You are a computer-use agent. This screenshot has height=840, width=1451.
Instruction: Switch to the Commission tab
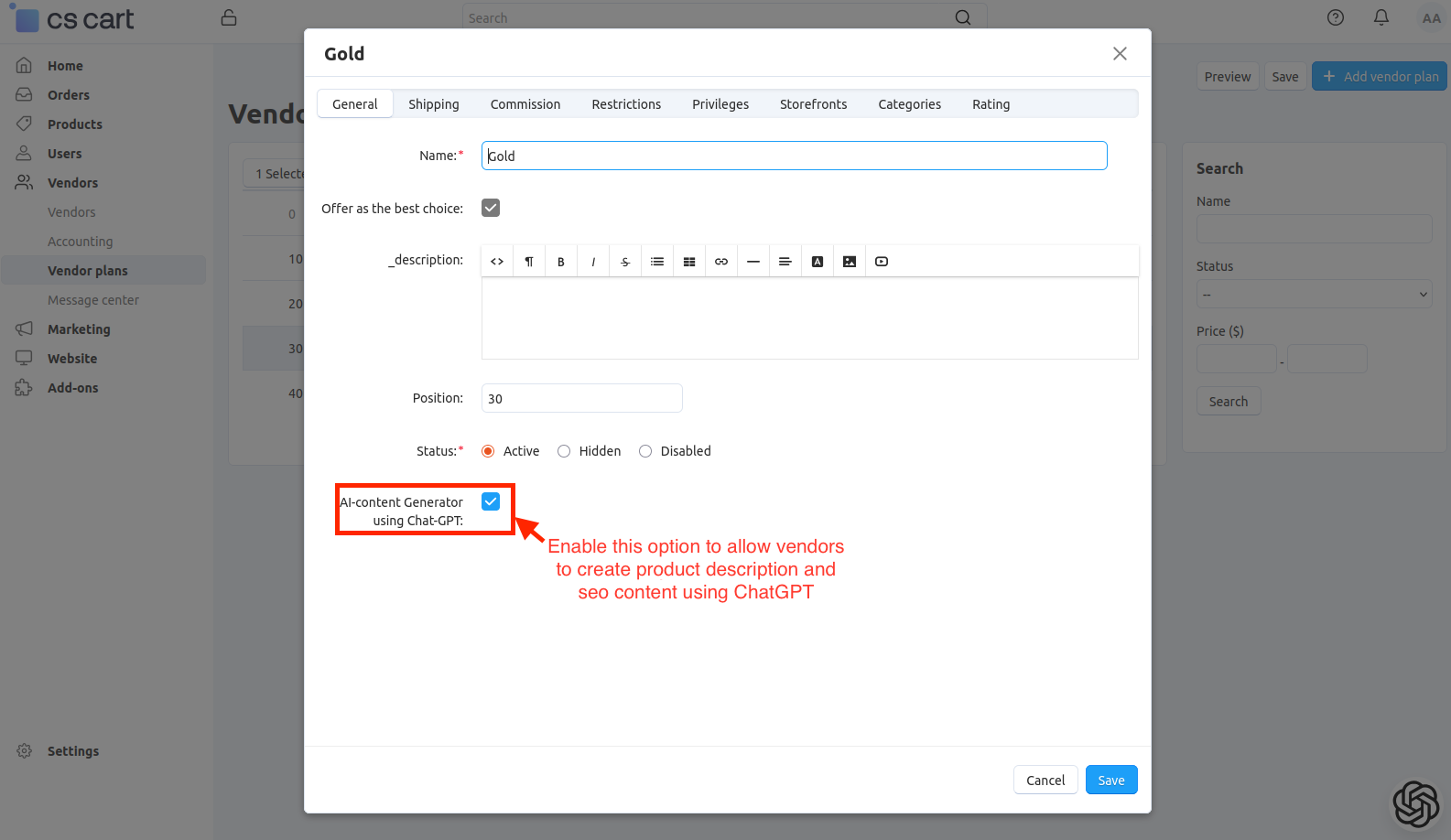pyautogui.click(x=525, y=104)
